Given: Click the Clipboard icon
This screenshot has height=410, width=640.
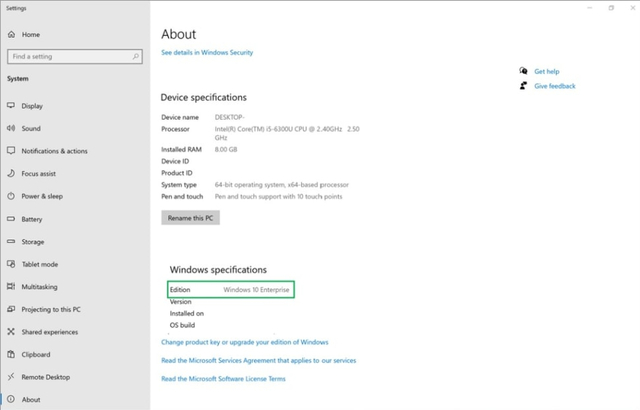Looking at the screenshot, I should [11, 354].
